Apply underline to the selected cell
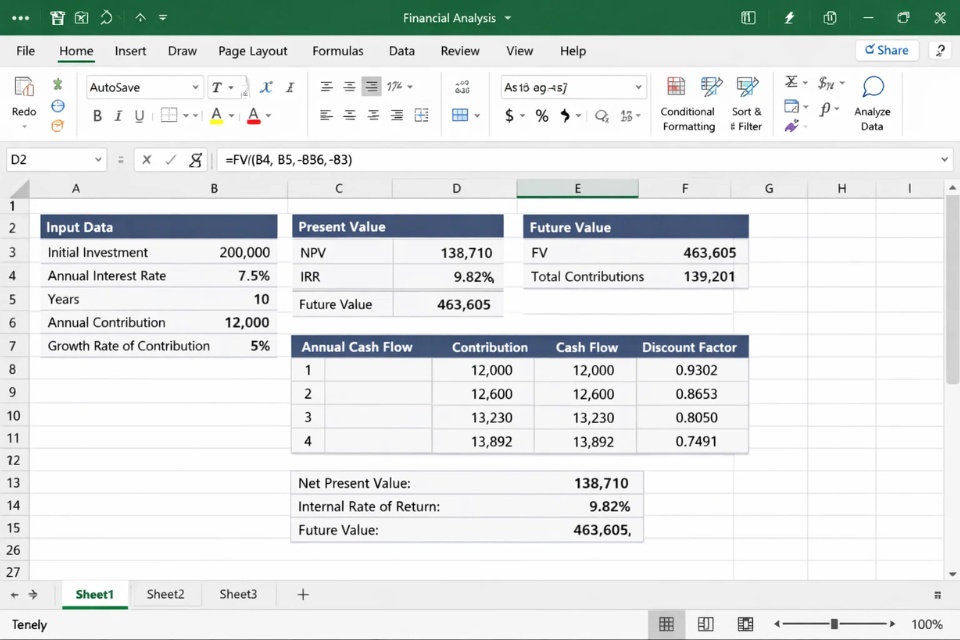 [x=140, y=116]
